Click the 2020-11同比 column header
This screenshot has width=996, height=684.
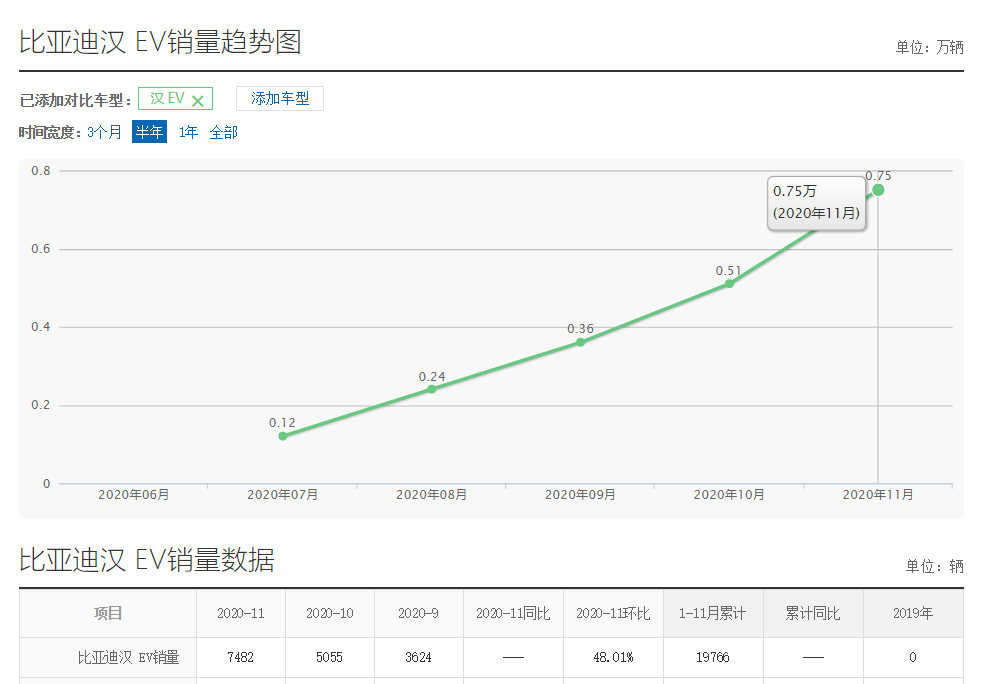(513, 613)
